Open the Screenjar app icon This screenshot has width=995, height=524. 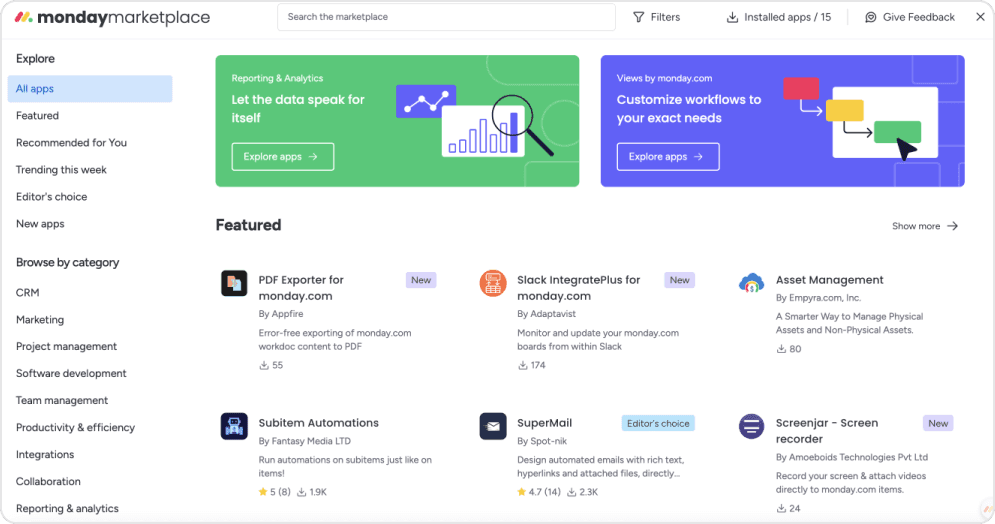[x=751, y=426]
